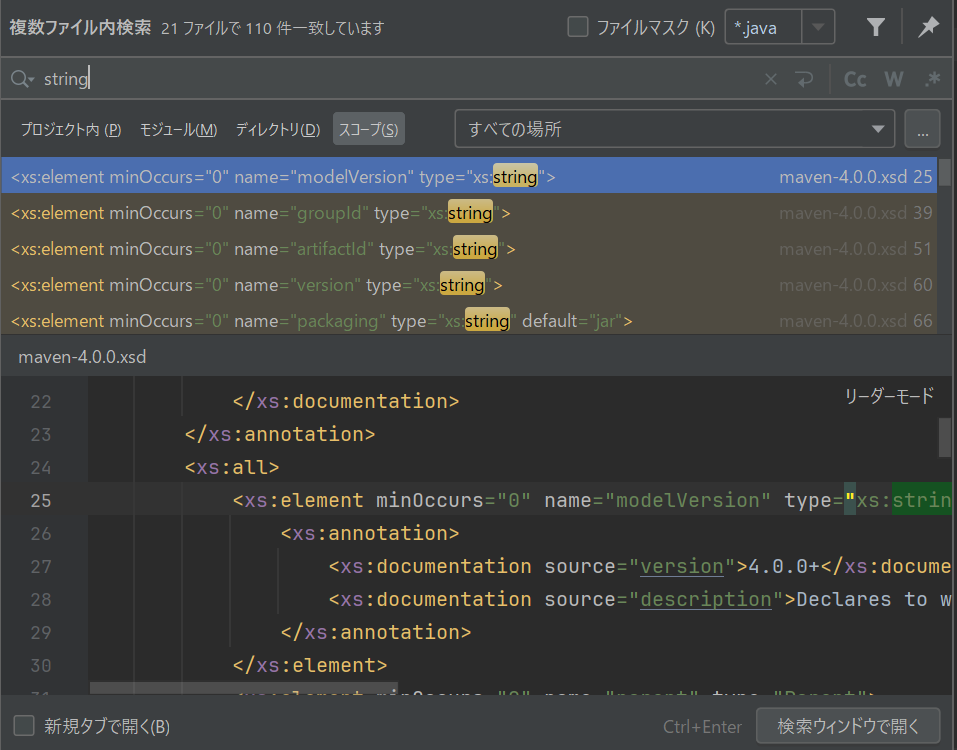This screenshot has height=750, width=957.
Task: Switch to モジュール tab
Action: coord(178,129)
